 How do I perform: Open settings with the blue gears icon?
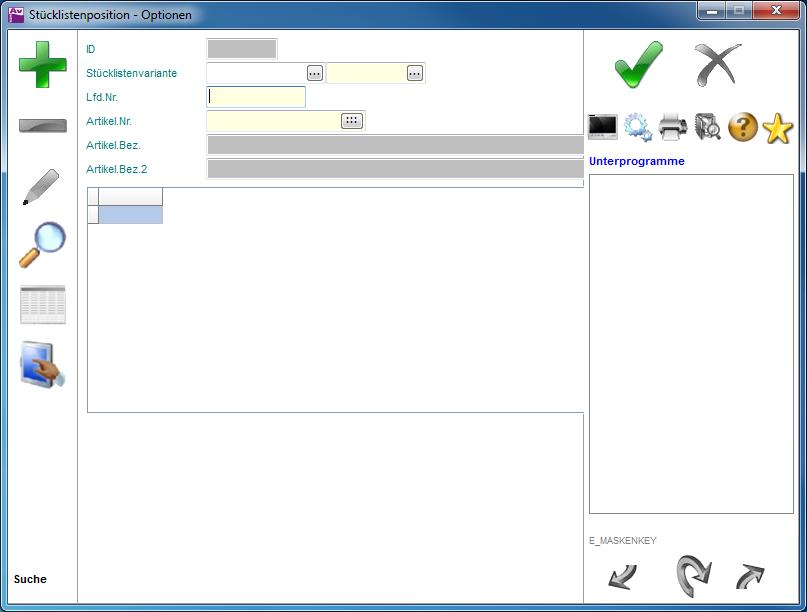638,127
